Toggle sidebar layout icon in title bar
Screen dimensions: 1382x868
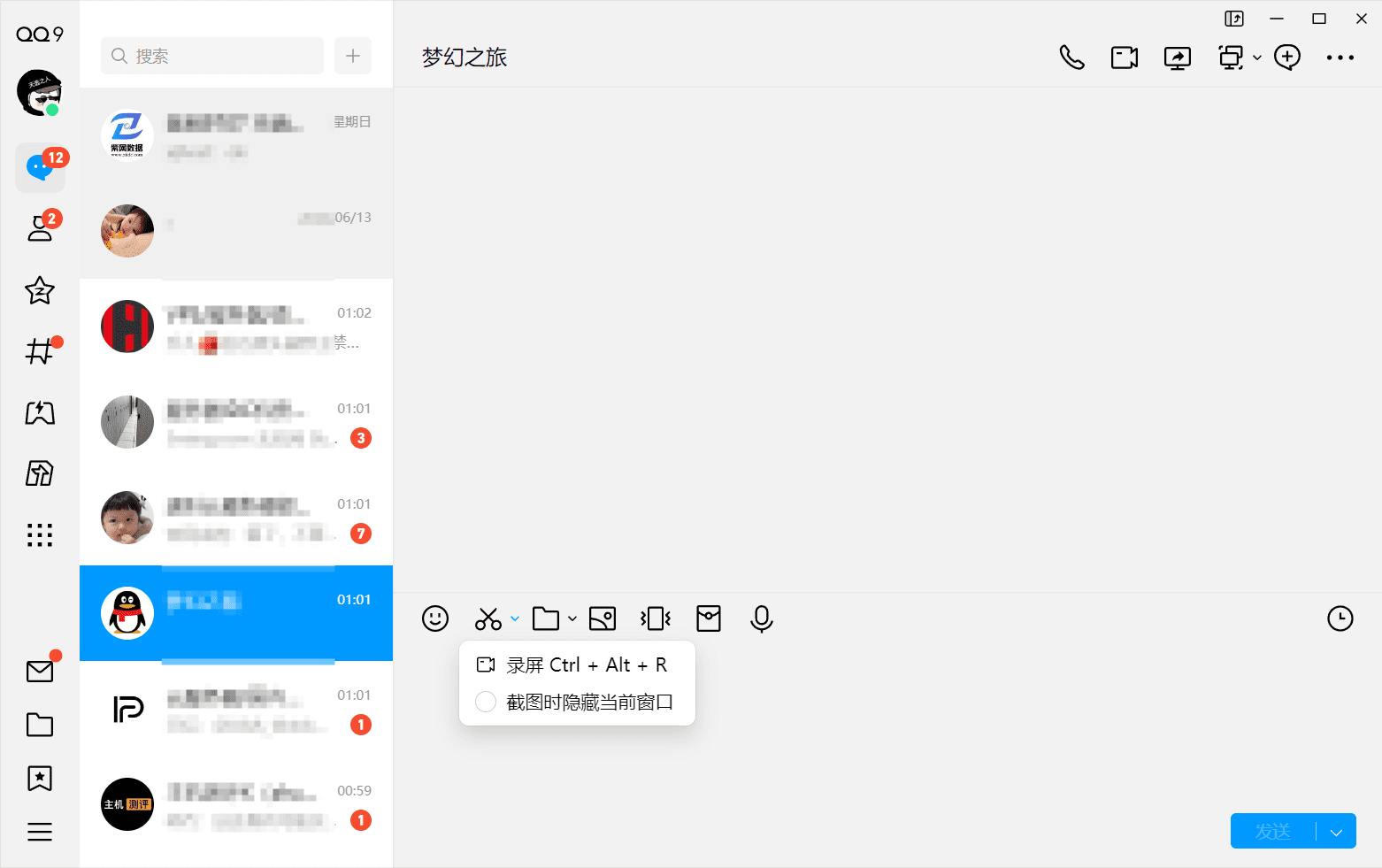coord(1234,19)
